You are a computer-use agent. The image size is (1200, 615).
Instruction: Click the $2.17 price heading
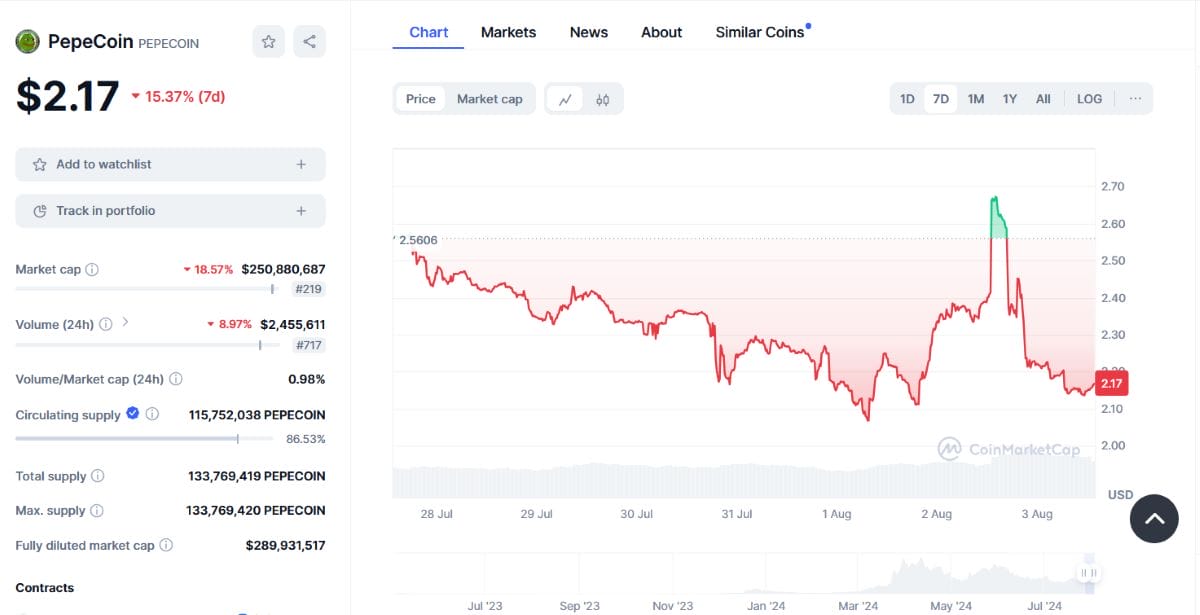pos(67,96)
